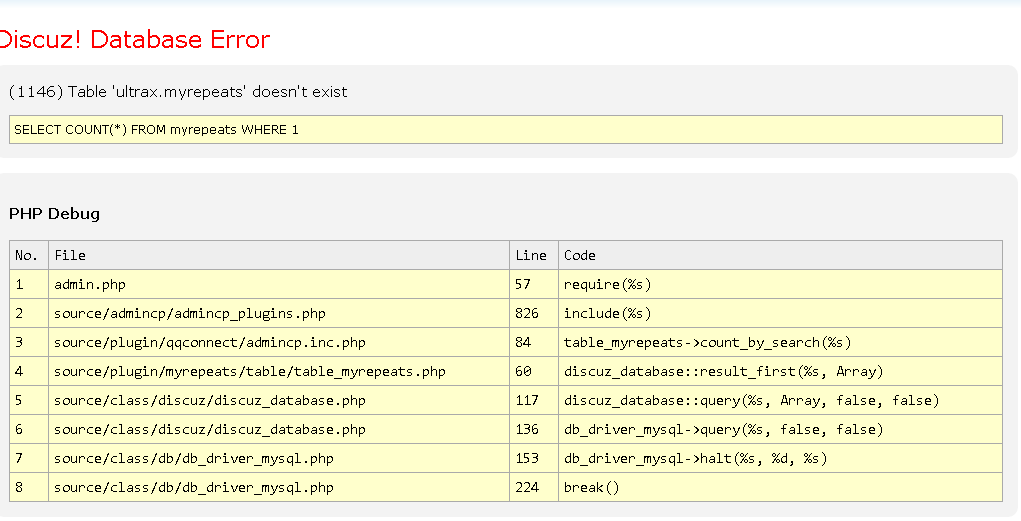Click the Discuz! Database Error heading
The image size is (1021, 521).
134,40
